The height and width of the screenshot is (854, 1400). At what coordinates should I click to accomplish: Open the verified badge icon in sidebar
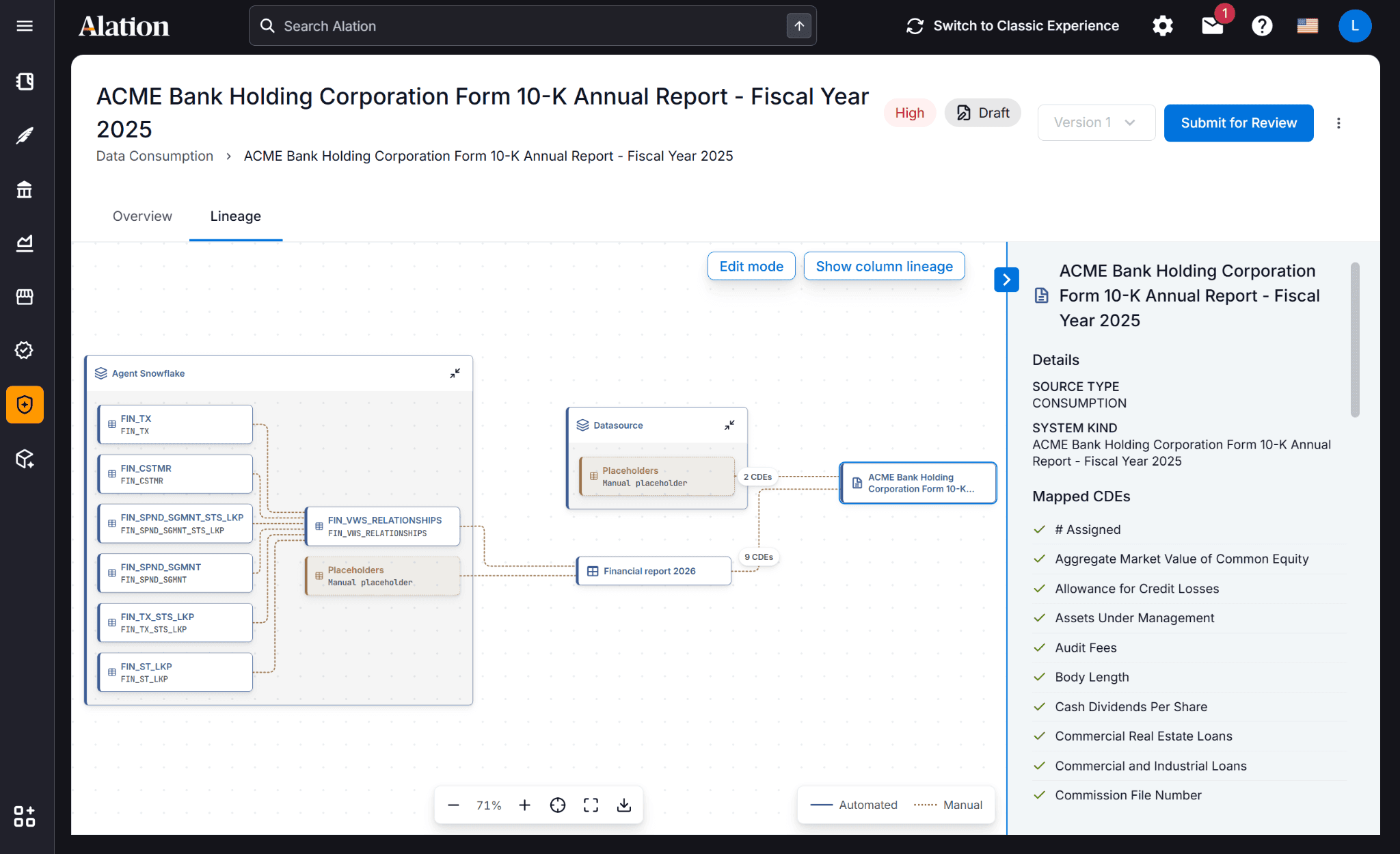click(25, 350)
